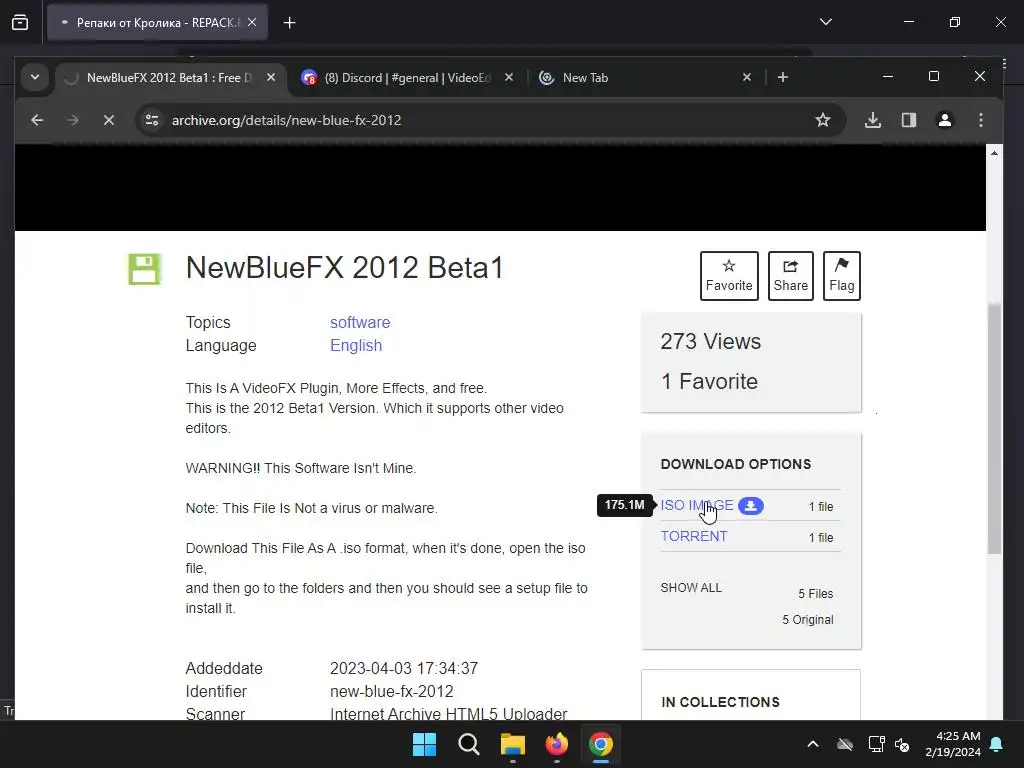Download the ISO IMAGE file
1024x768 pixels.
pyautogui.click(x=697, y=505)
